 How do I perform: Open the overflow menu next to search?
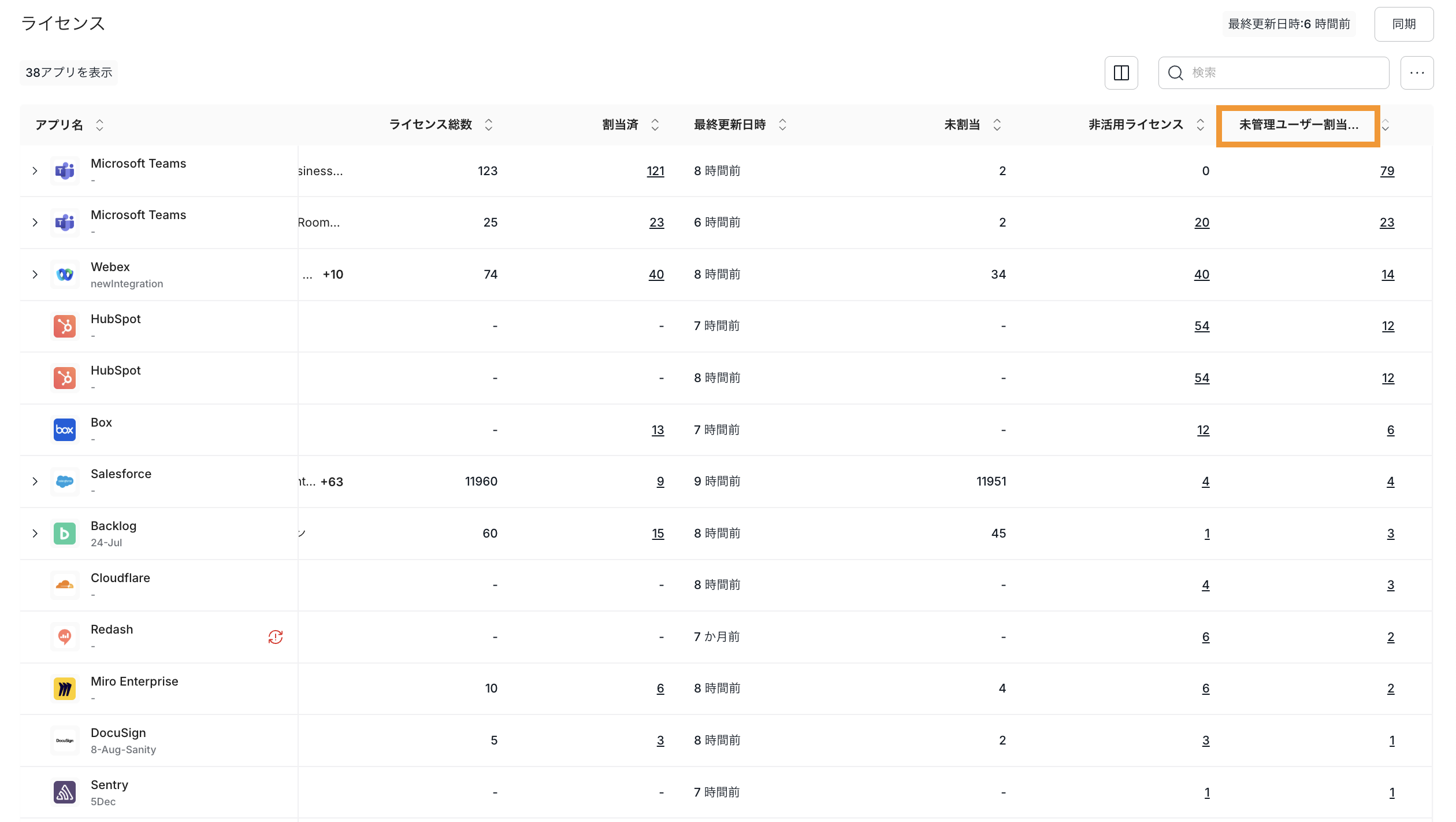click(x=1417, y=72)
